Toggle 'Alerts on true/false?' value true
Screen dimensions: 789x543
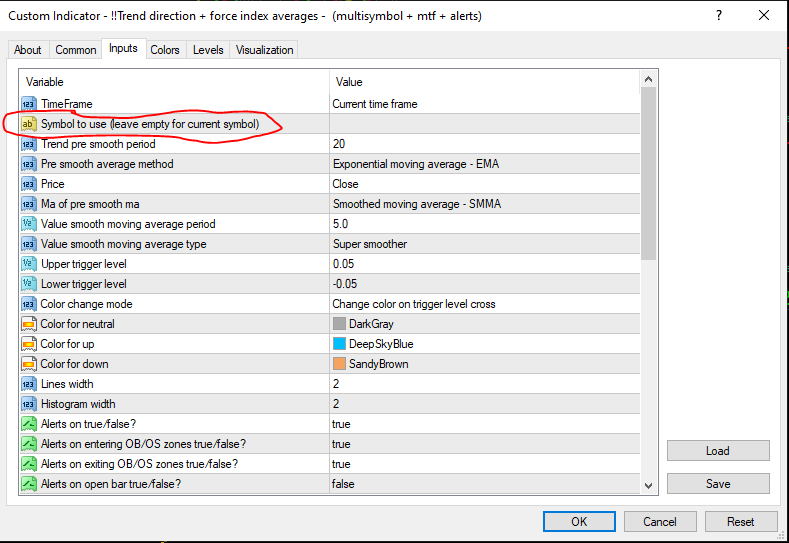point(342,424)
